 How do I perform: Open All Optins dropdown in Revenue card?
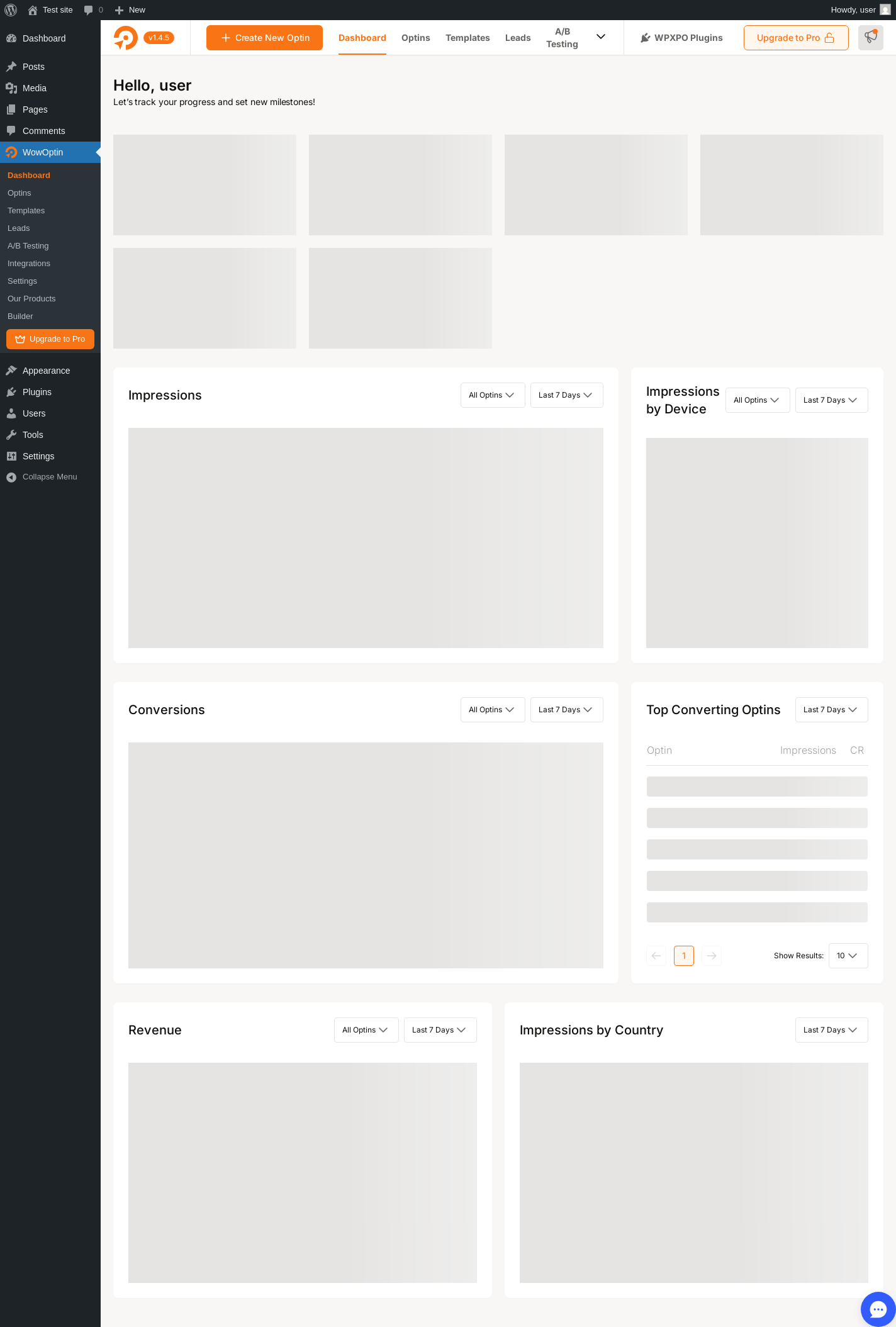(366, 1030)
